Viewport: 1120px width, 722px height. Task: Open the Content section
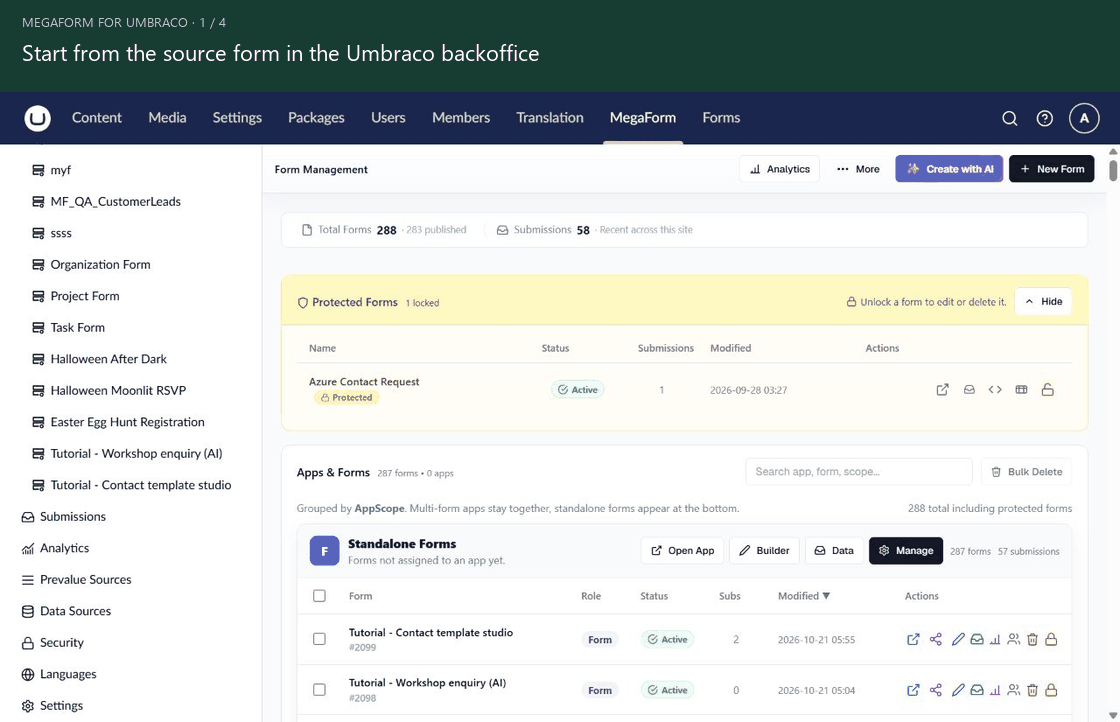96,118
